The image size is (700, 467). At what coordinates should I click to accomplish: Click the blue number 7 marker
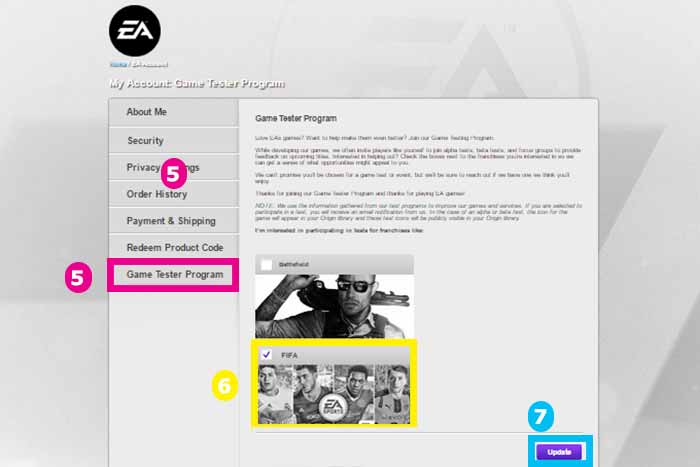pyautogui.click(x=541, y=417)
